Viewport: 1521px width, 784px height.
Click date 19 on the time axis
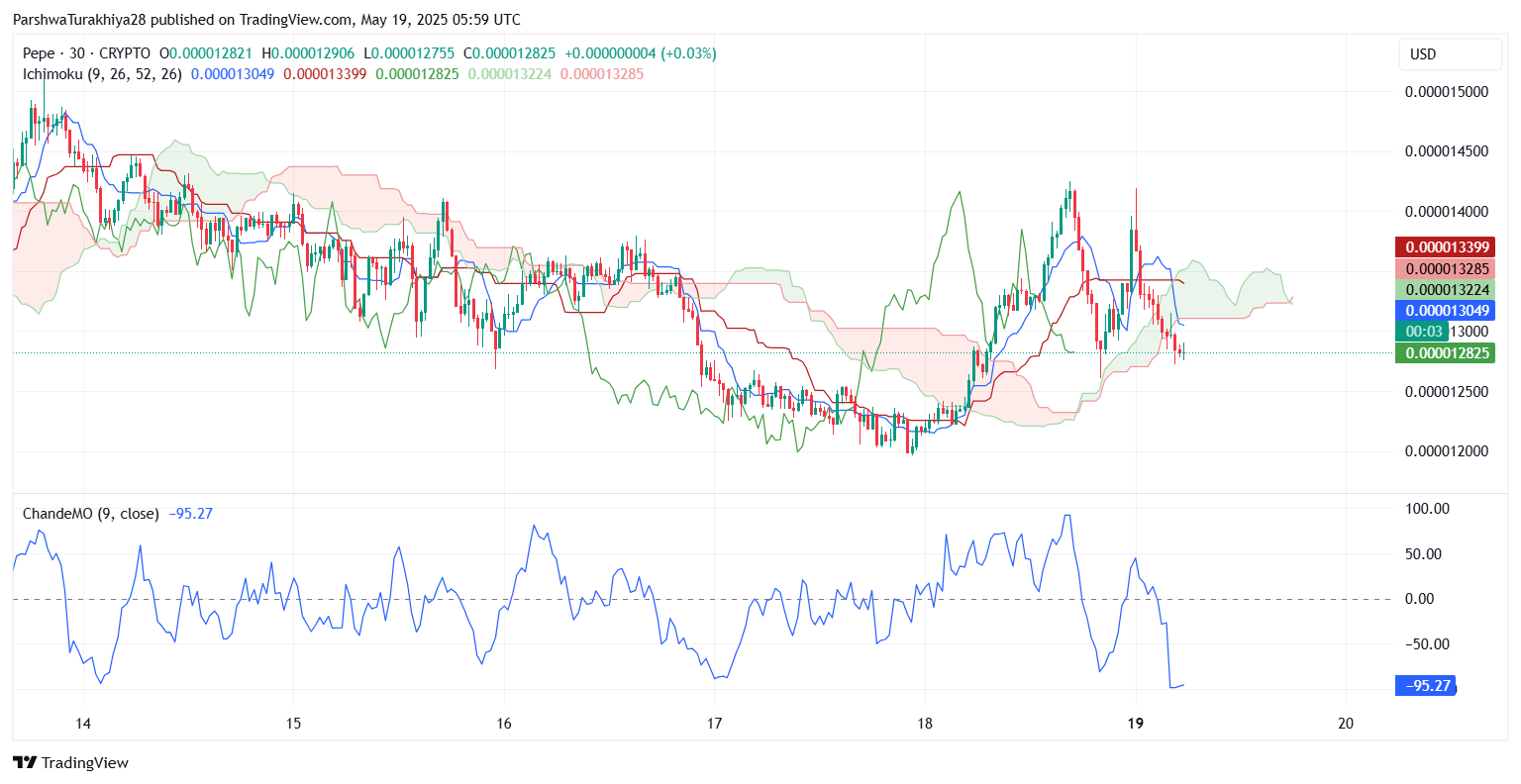click(1135, 723)
